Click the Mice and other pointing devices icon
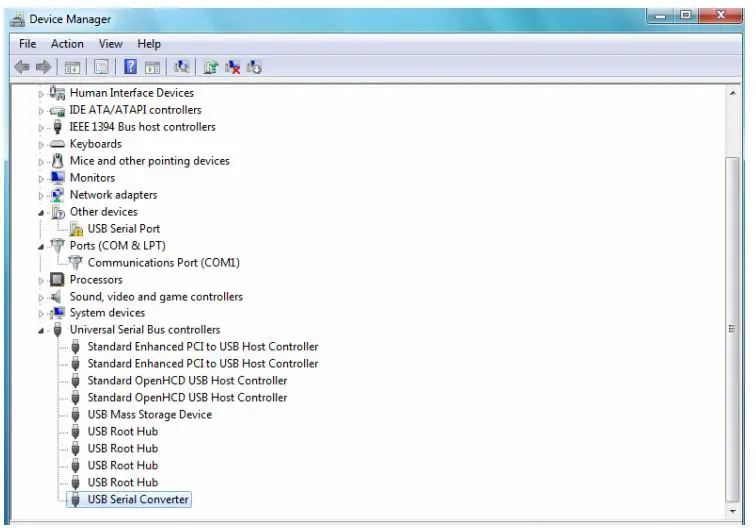 (x=57, y=161)
